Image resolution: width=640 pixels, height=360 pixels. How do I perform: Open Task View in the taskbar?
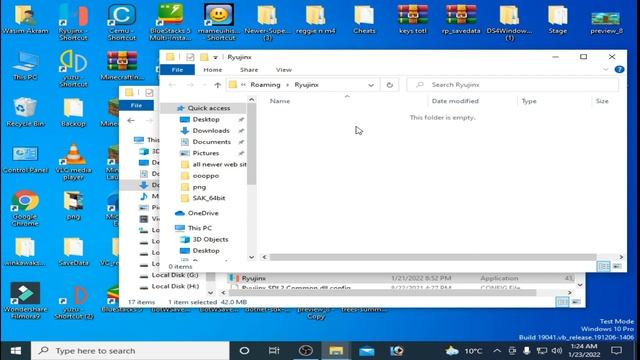click(274, 351)
